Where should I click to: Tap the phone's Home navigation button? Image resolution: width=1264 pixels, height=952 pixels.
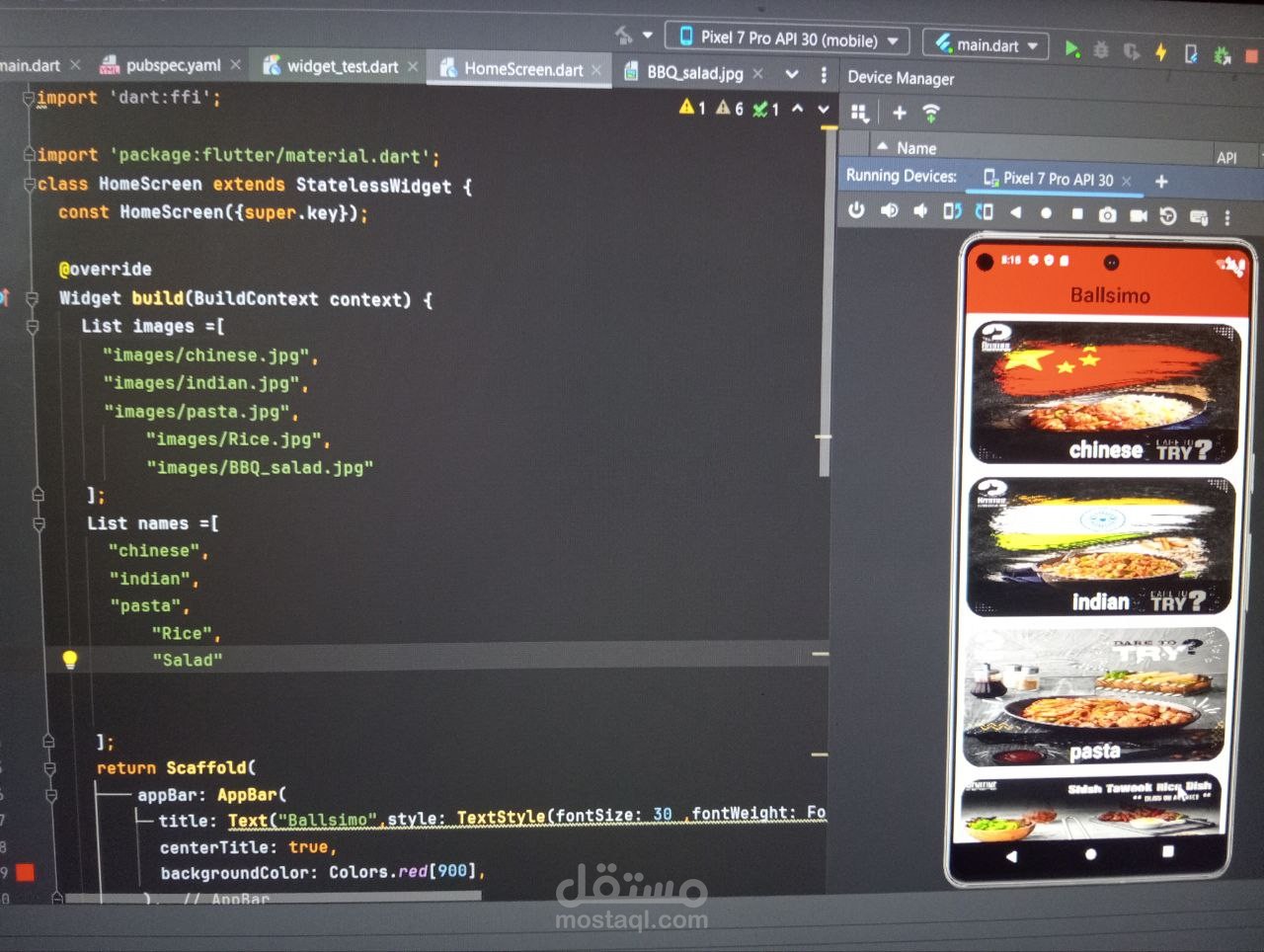(x=1090, y=854)
